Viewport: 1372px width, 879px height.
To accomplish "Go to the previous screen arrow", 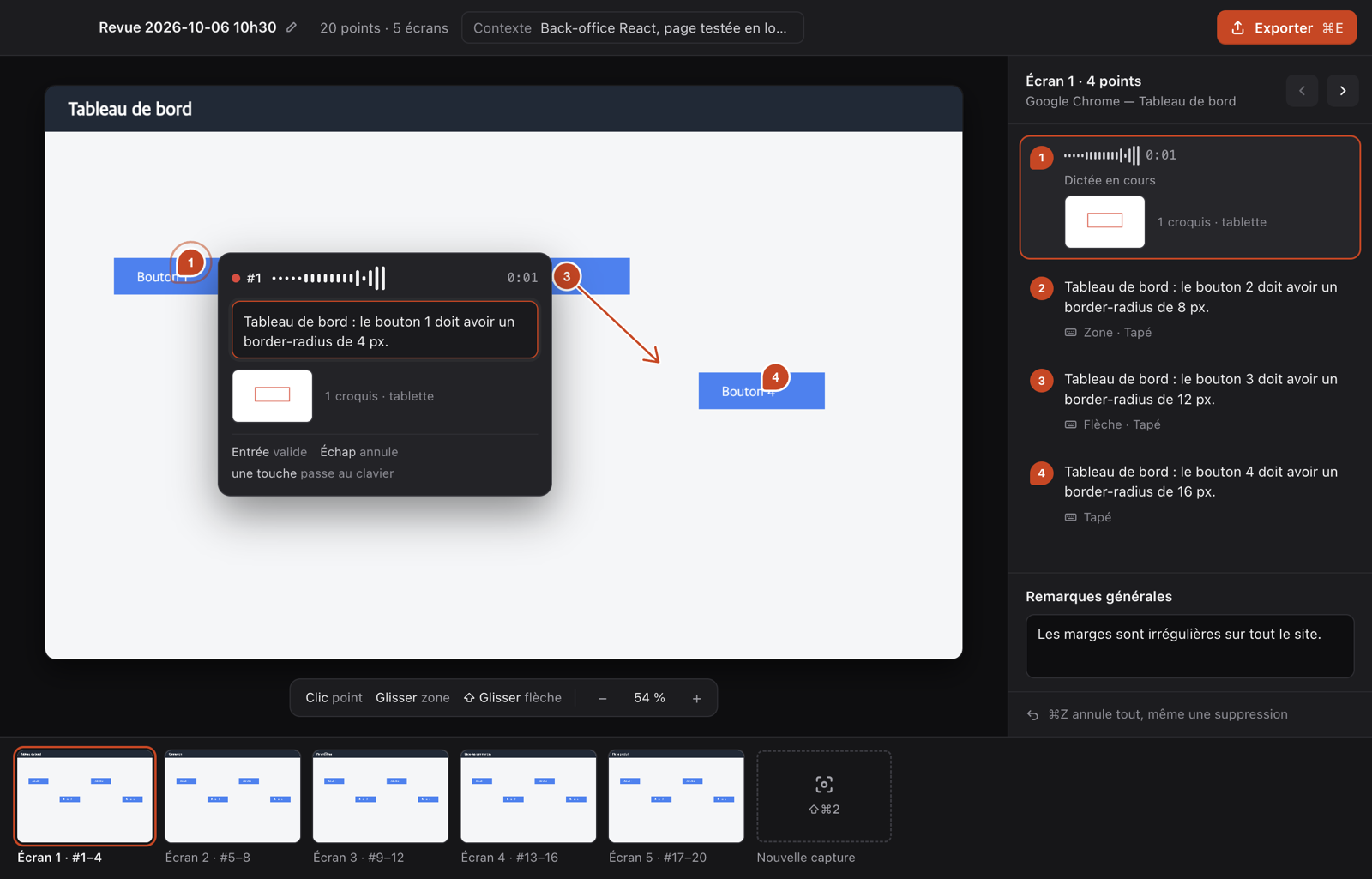I will pos(1302,91).
